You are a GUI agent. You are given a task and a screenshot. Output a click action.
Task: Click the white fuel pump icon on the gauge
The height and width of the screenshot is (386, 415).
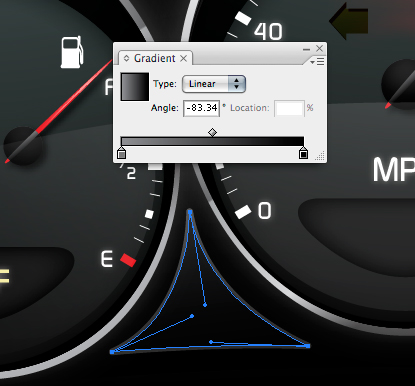72,52
